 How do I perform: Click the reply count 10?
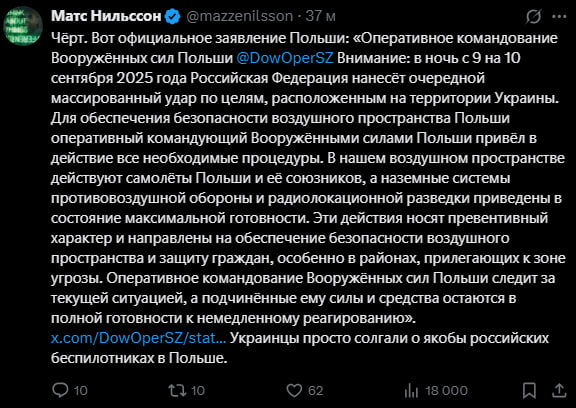tap(80, 390)
